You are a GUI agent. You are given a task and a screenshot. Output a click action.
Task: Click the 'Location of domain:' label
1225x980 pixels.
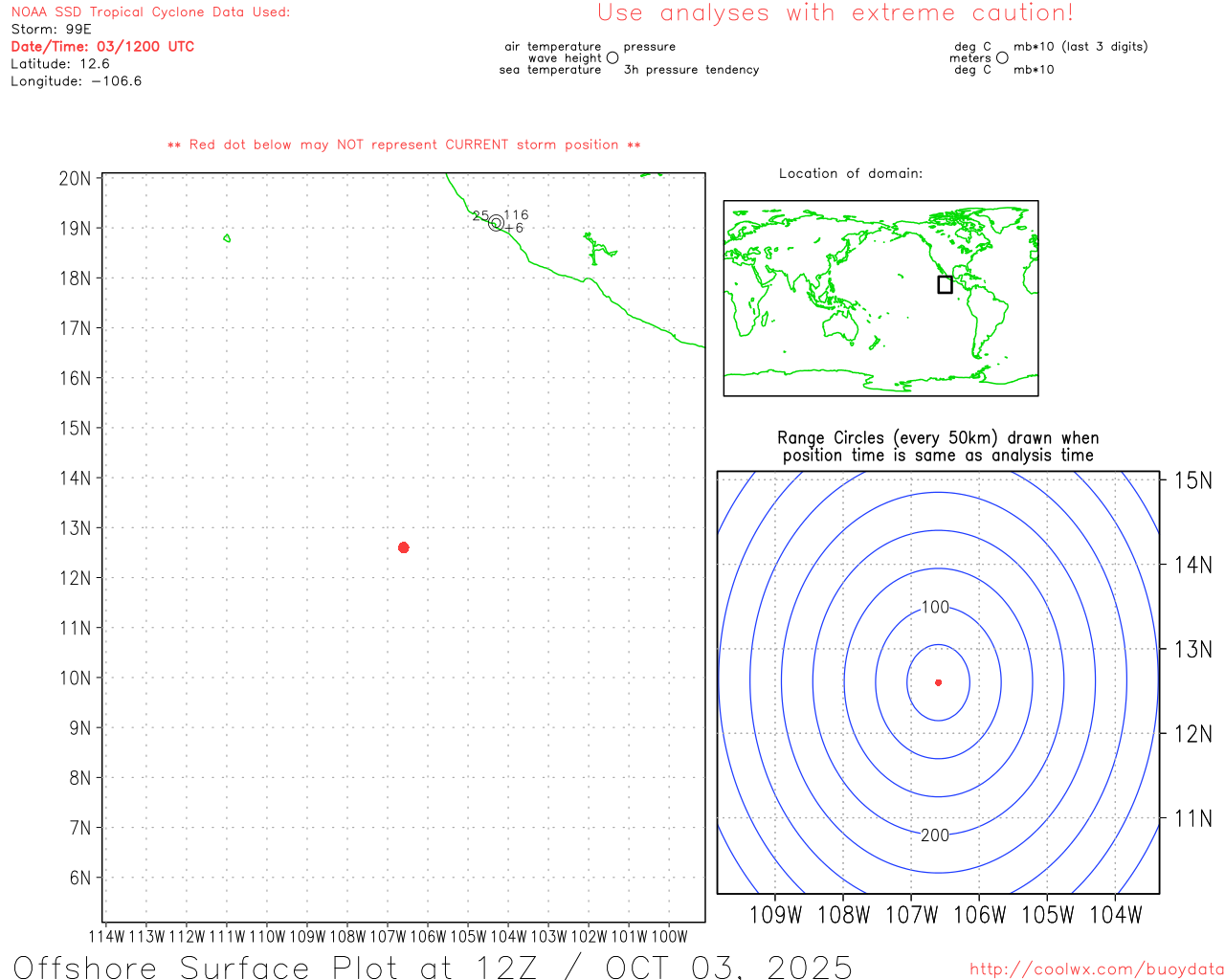tap(851, 173)
